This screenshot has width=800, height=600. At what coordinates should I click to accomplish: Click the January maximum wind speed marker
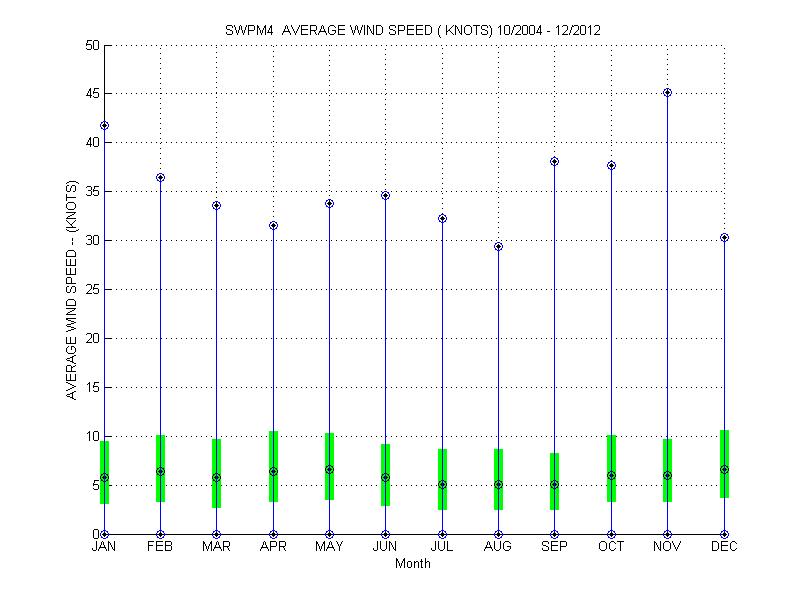pos(104,126)
